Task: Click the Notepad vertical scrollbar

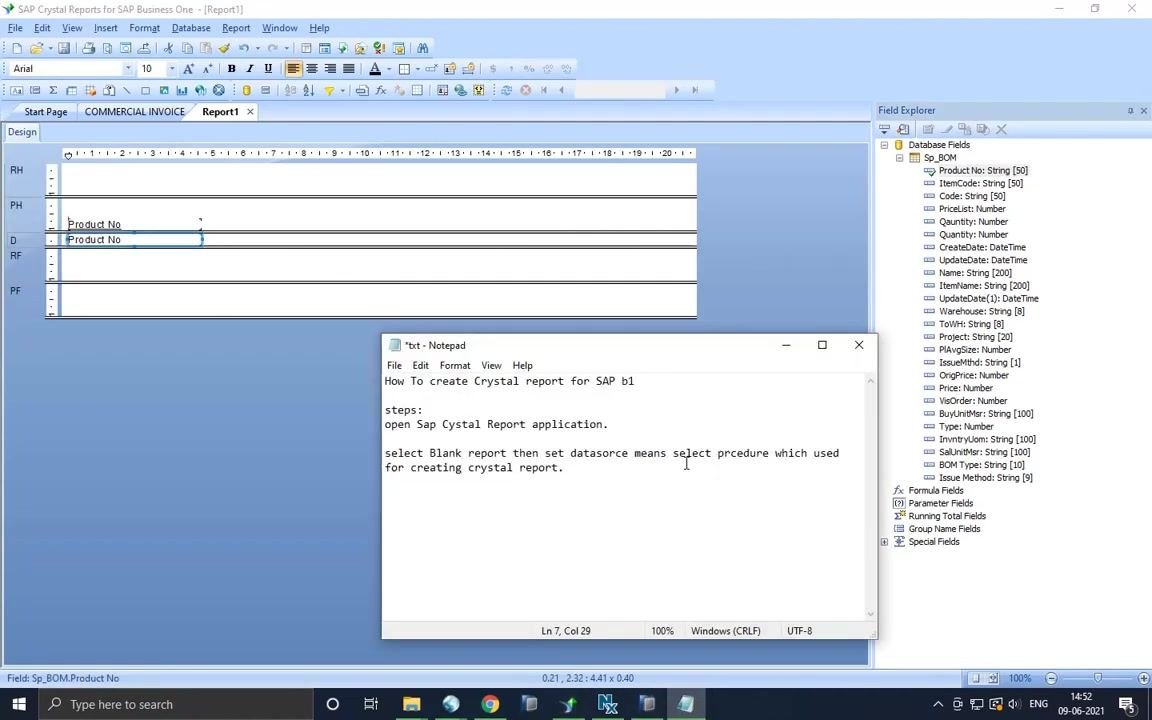Action: (x=871, y=497)
